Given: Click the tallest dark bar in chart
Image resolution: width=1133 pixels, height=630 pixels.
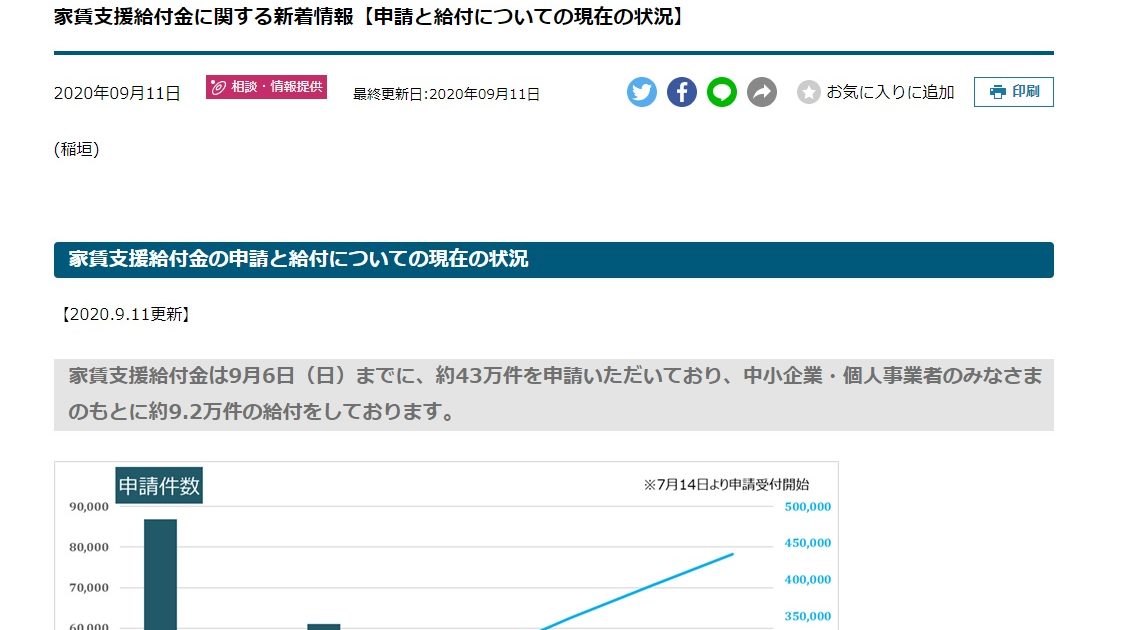Looking at the screenshot, I should [160, 574].
